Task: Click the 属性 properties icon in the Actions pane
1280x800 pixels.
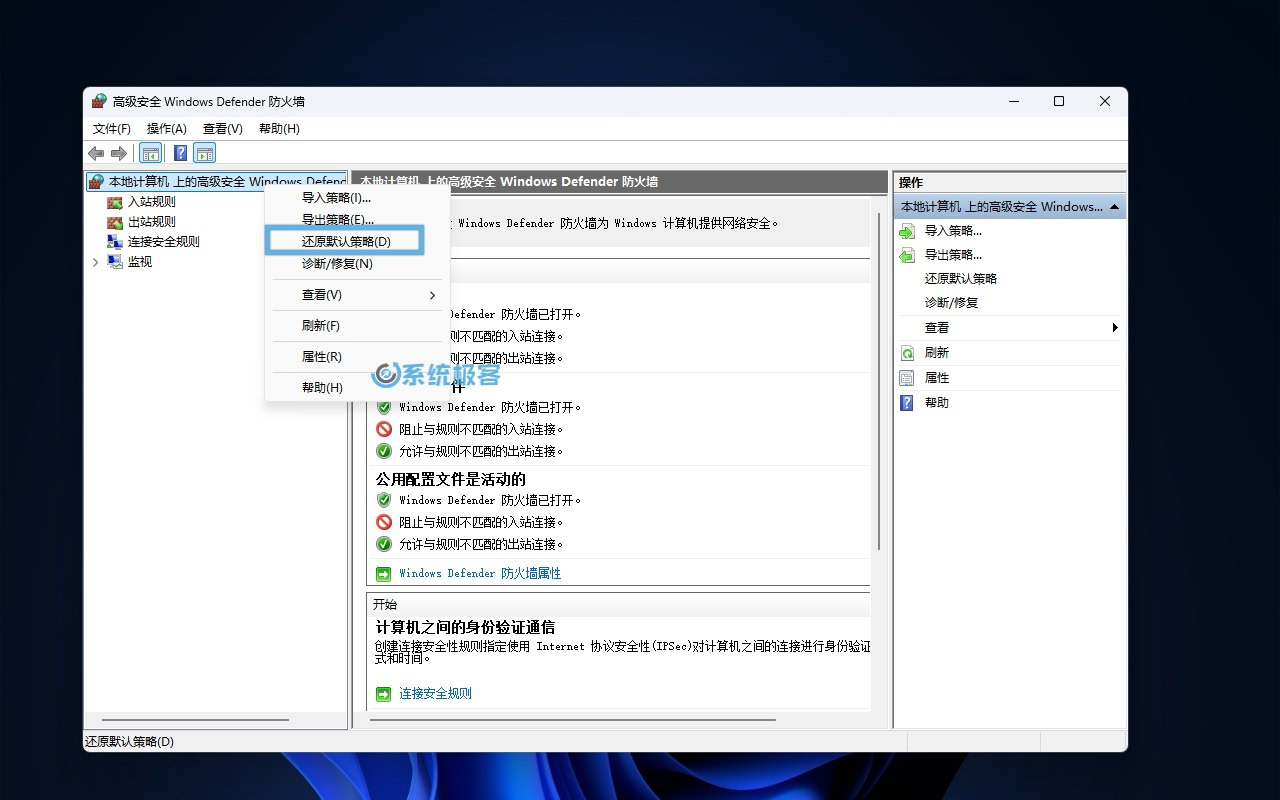Action: click(906, 377)
